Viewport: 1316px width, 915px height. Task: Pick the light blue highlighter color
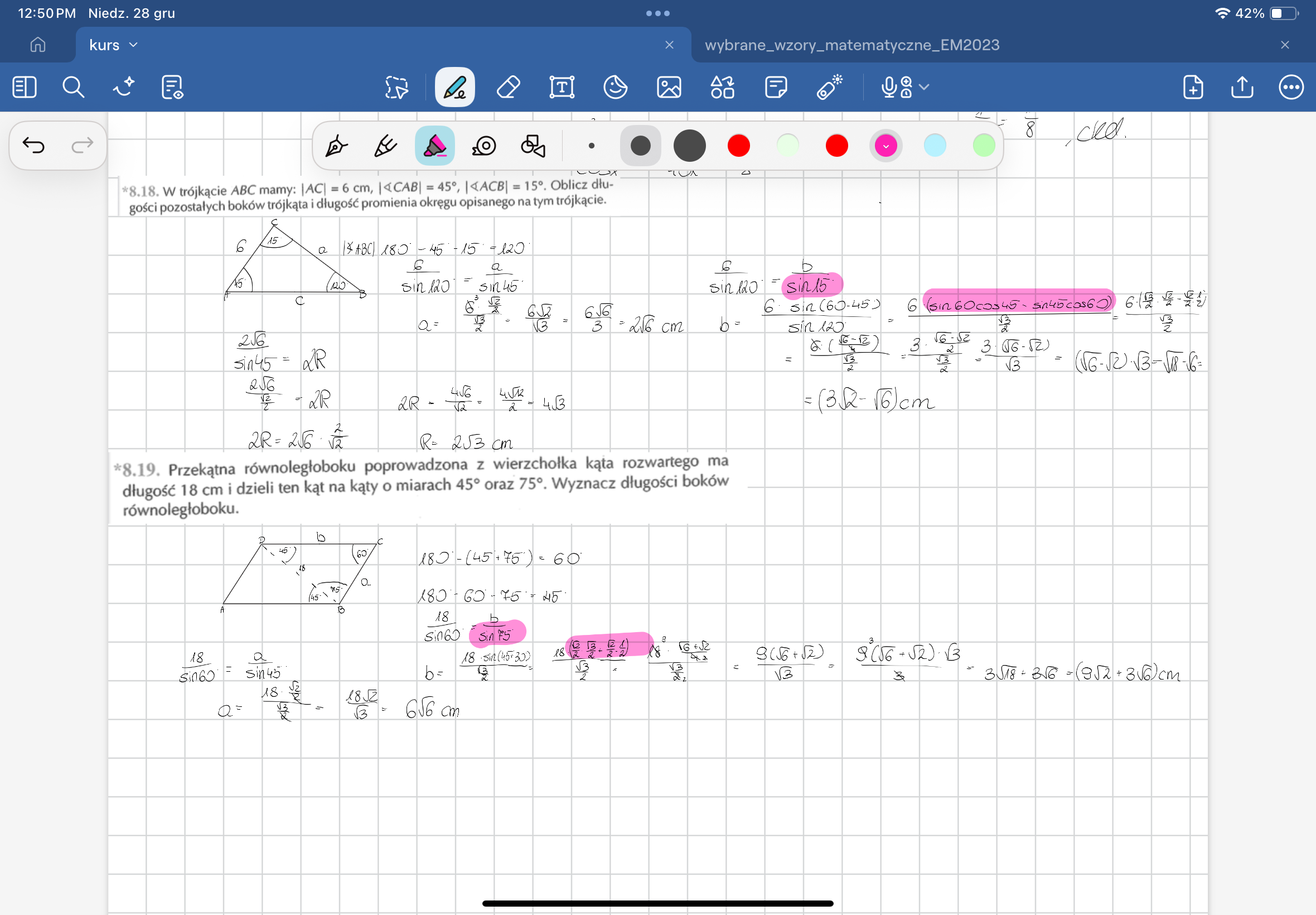point(935,146)
